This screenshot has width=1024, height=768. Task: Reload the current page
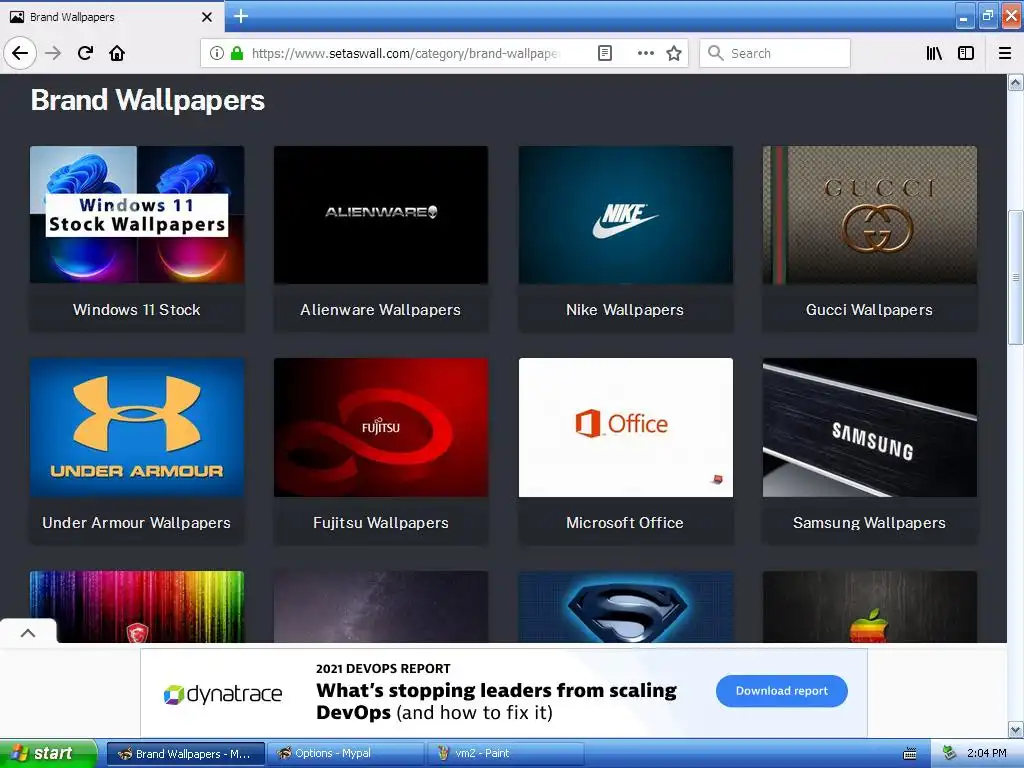86,53
